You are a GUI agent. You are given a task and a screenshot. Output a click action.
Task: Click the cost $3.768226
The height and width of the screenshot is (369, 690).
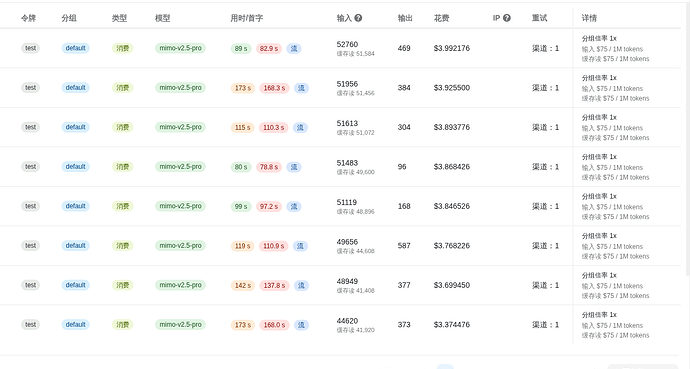(x=451, y=246)
